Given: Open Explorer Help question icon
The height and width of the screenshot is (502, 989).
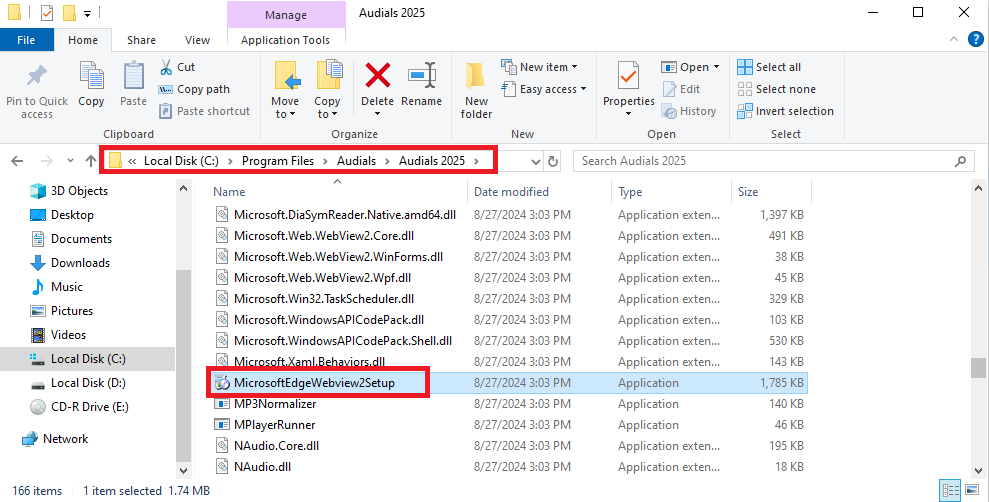Looking at the screenshot, I should pos(976,40).
